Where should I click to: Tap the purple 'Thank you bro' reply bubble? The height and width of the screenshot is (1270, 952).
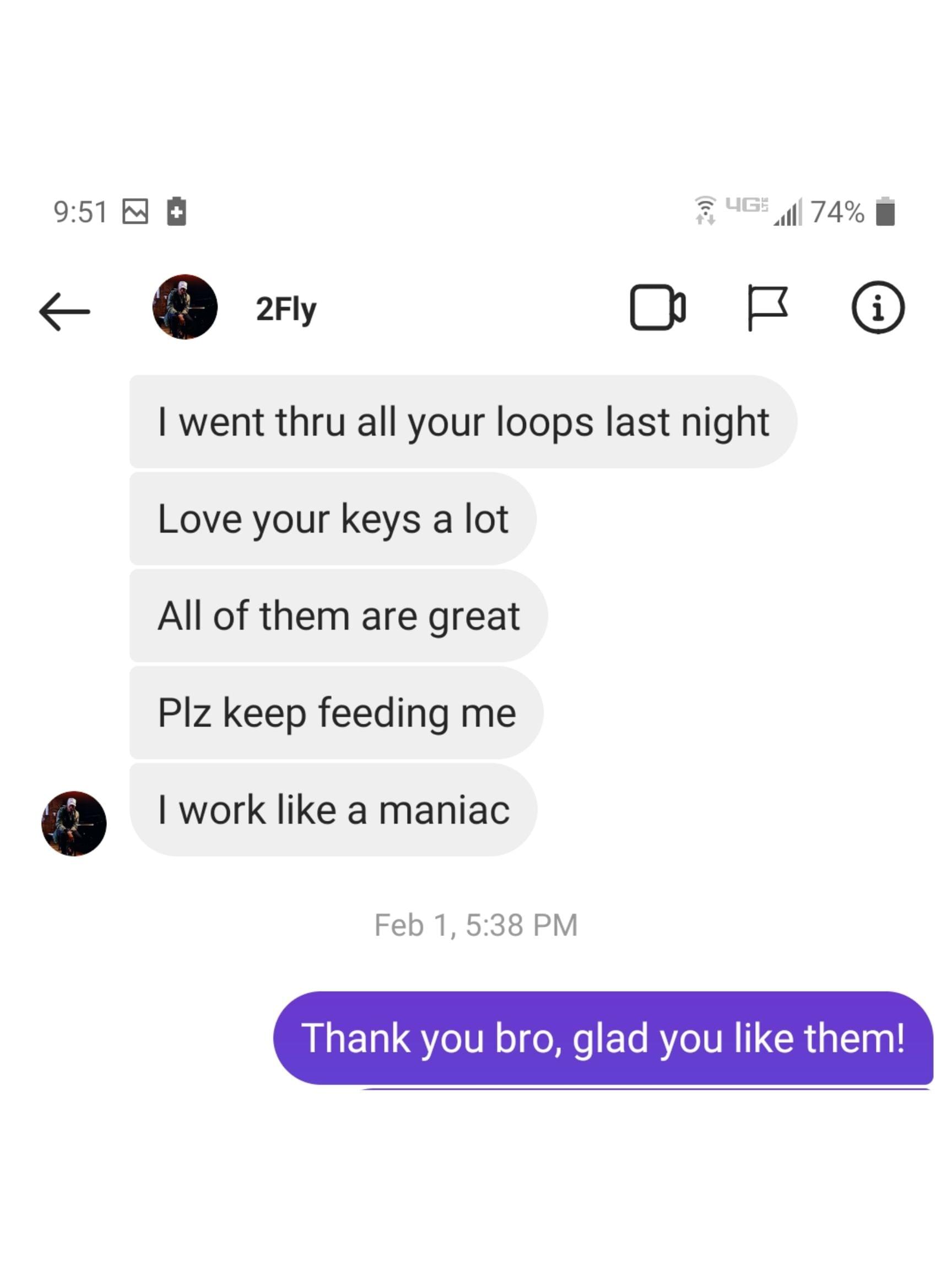pos(603,1038)
